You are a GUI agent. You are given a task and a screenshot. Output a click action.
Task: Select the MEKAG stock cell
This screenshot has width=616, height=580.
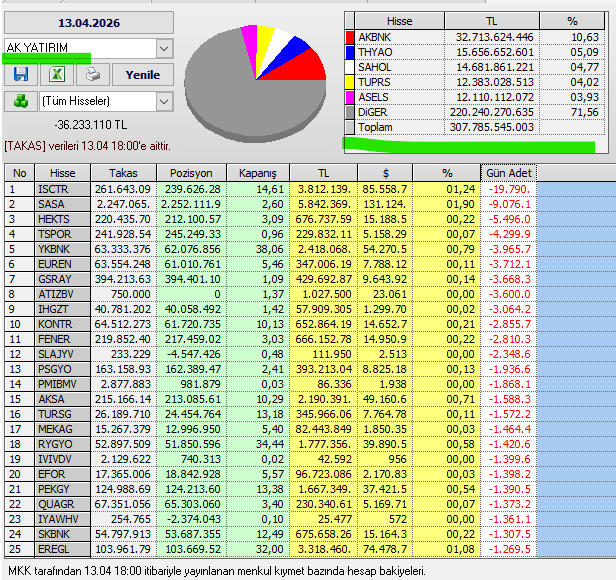click(x=62, y=429)
